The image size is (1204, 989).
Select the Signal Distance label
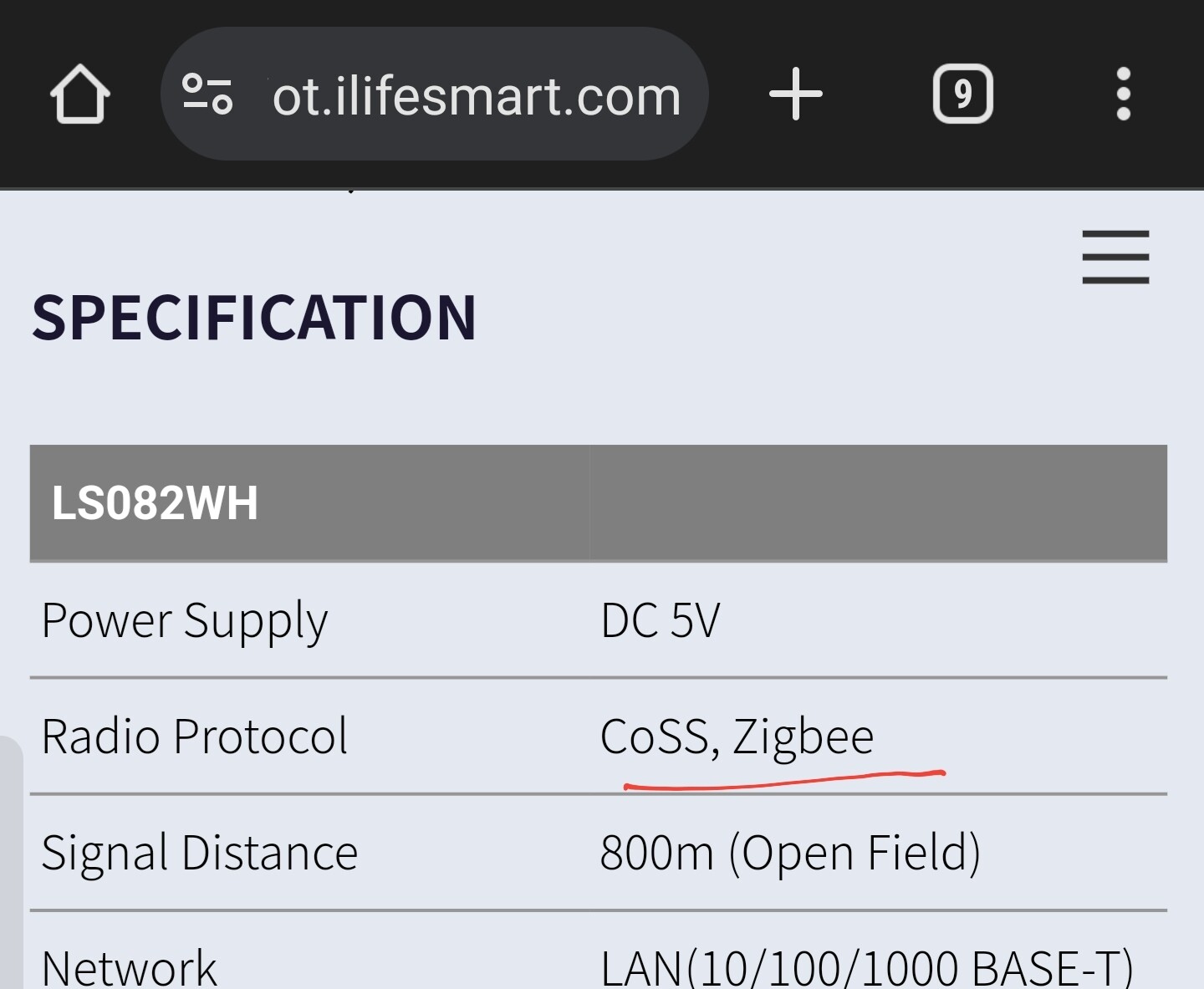click(199, 854)
